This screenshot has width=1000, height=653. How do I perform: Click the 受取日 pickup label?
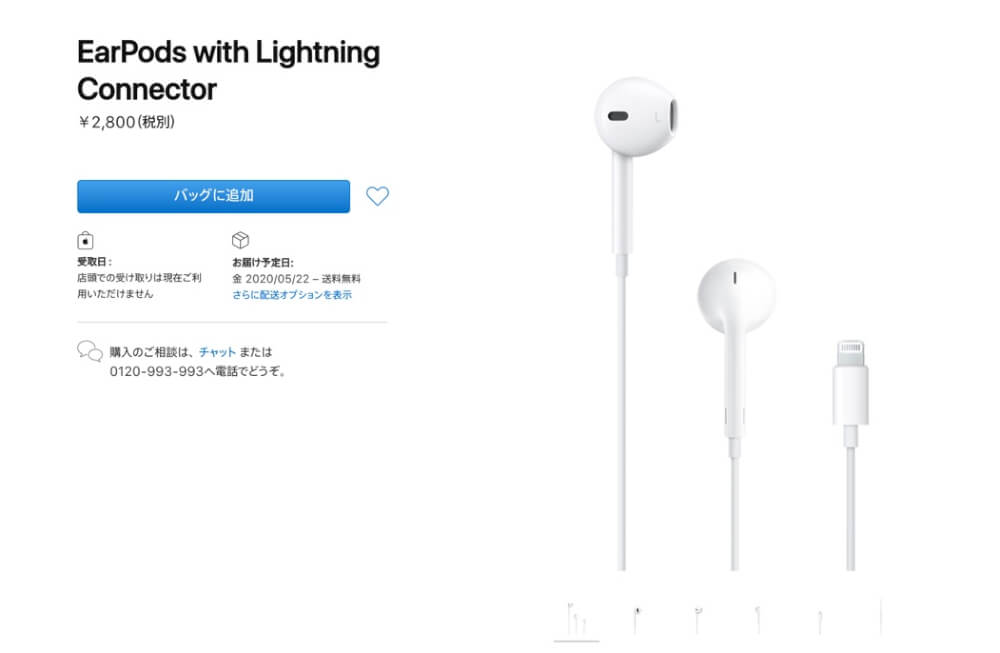point(94,262)
